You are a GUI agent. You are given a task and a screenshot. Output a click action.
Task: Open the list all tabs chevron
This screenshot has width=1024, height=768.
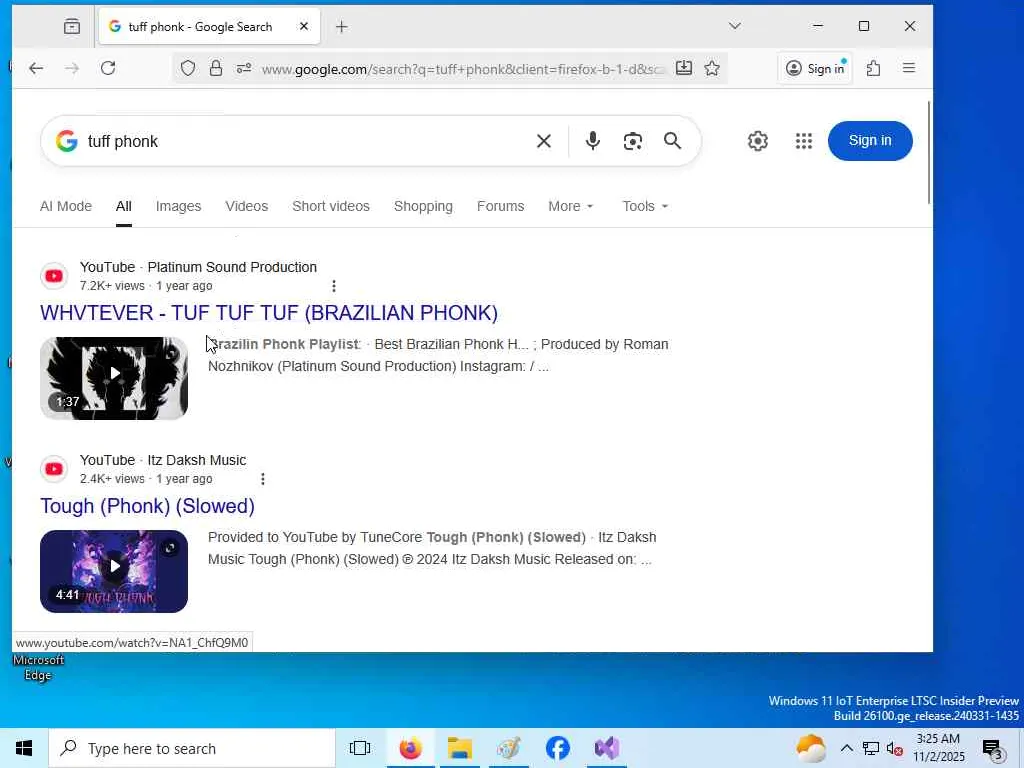pyautogui.click(x=735, y=26)
